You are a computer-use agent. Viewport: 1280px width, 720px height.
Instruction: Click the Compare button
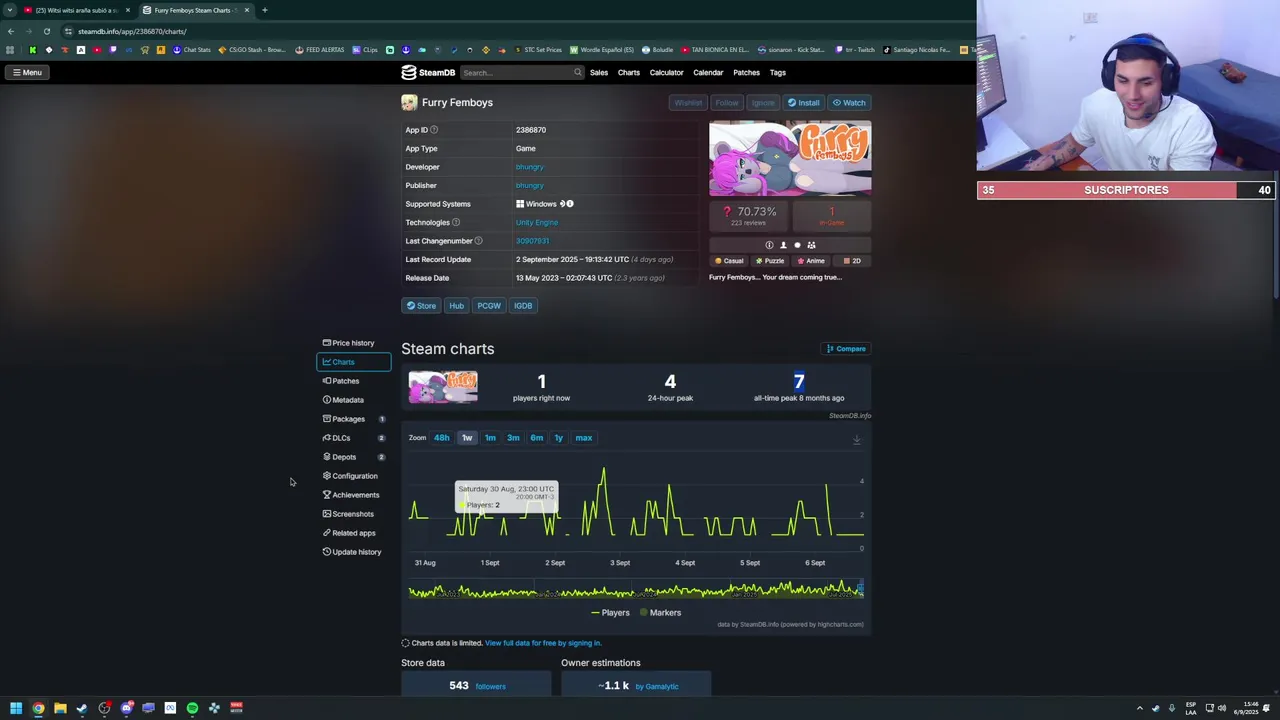[846, 349]
